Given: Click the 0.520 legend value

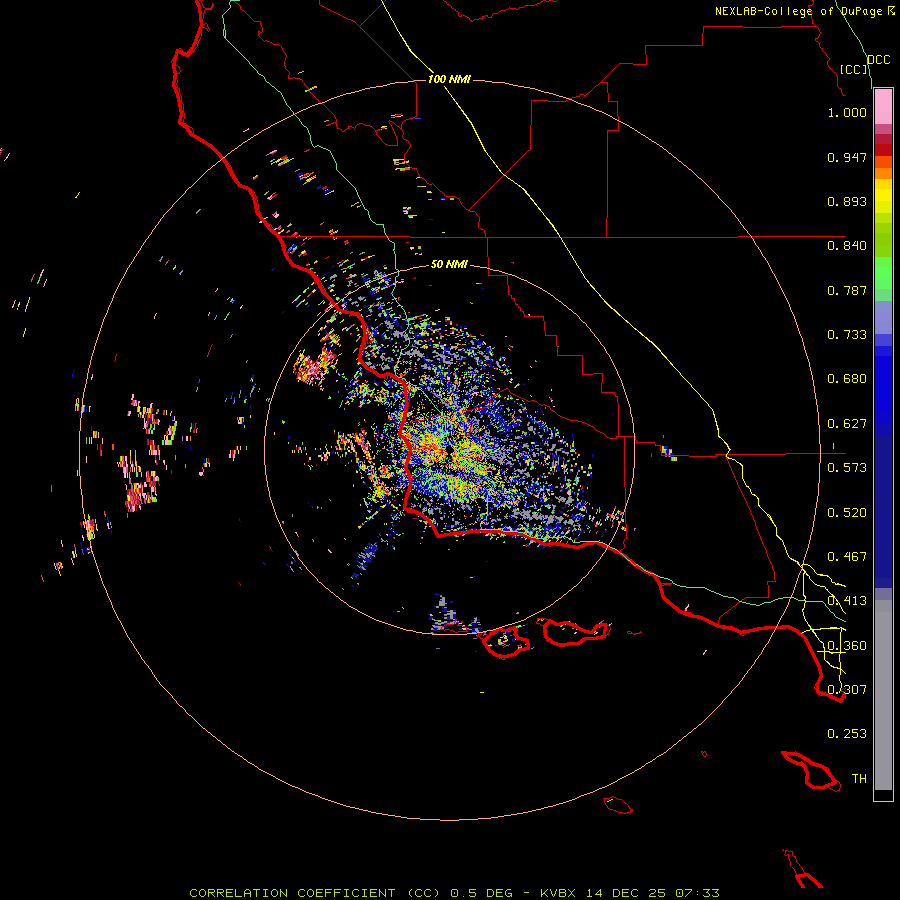Looking at the screenshot, I should [847, 513].
